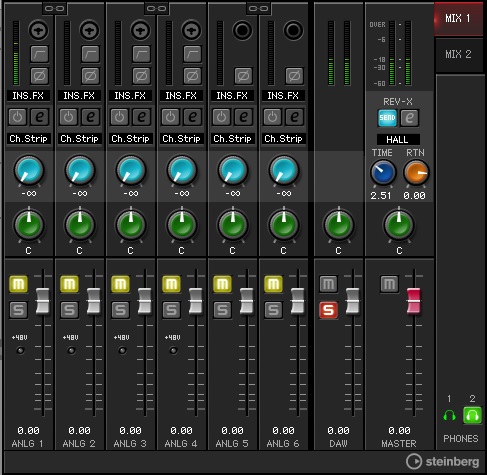Enable +48V phantom power on ANLG 1
487x475 pixels.
(20, 350)
